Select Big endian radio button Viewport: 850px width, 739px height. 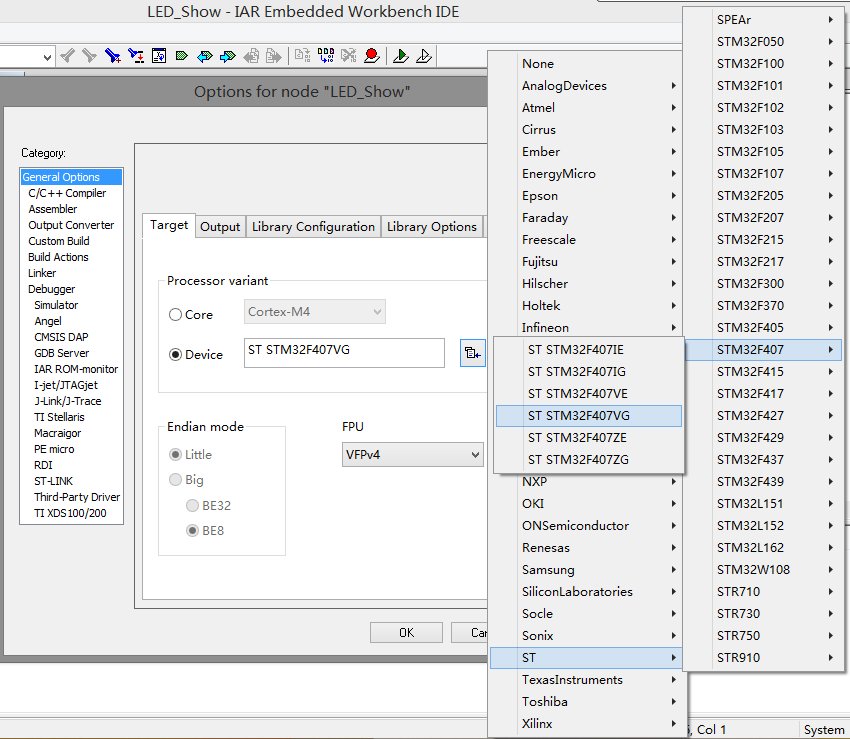tap(175, 480)
